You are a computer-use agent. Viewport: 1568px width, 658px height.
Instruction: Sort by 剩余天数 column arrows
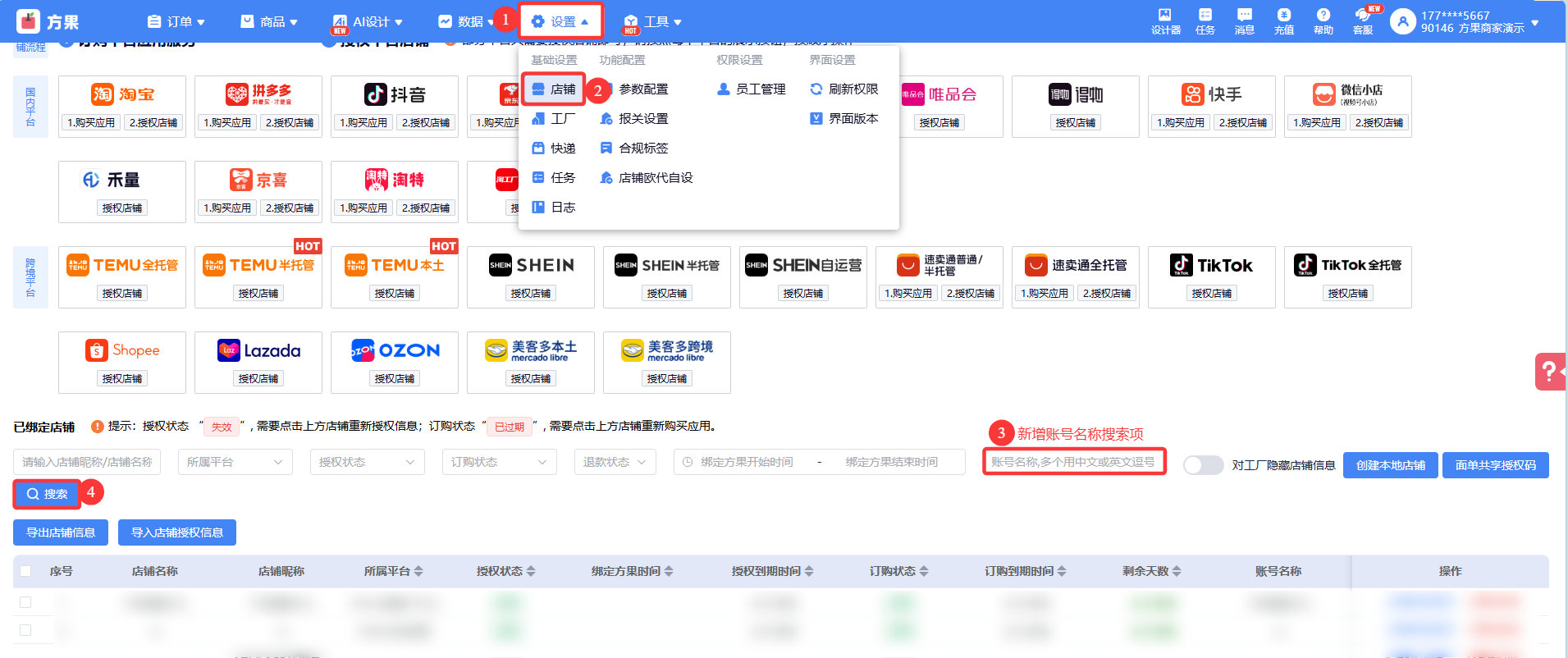pos(1177,571)
